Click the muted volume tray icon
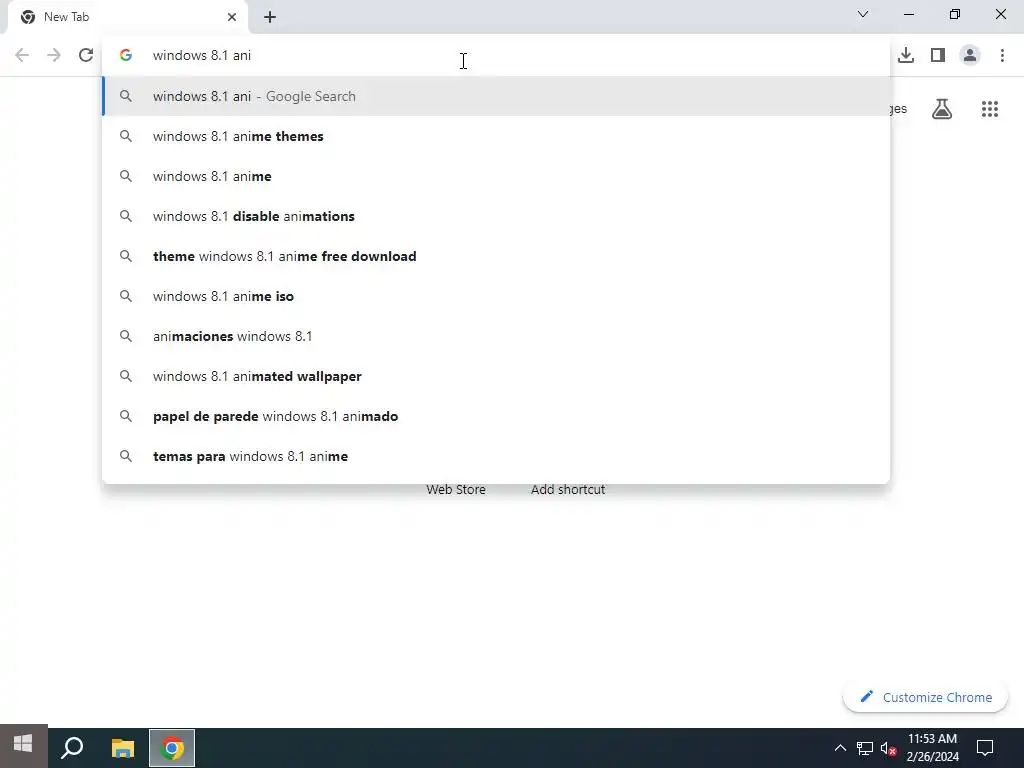This screenshot has height=768, width=1024. [888, 748]
